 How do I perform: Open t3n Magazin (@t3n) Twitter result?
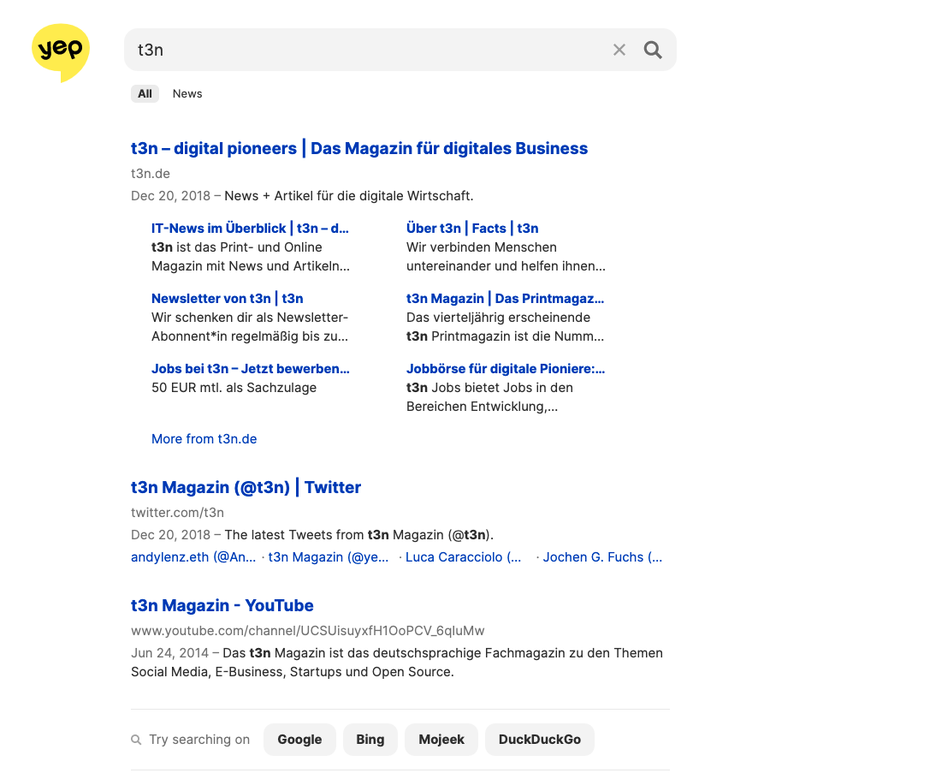click(246, 487)
